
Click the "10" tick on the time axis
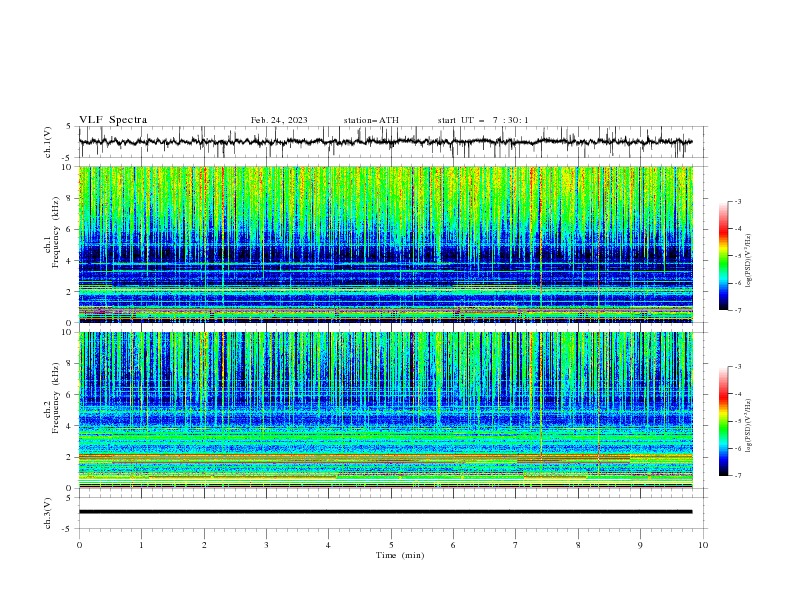point(703,545)
